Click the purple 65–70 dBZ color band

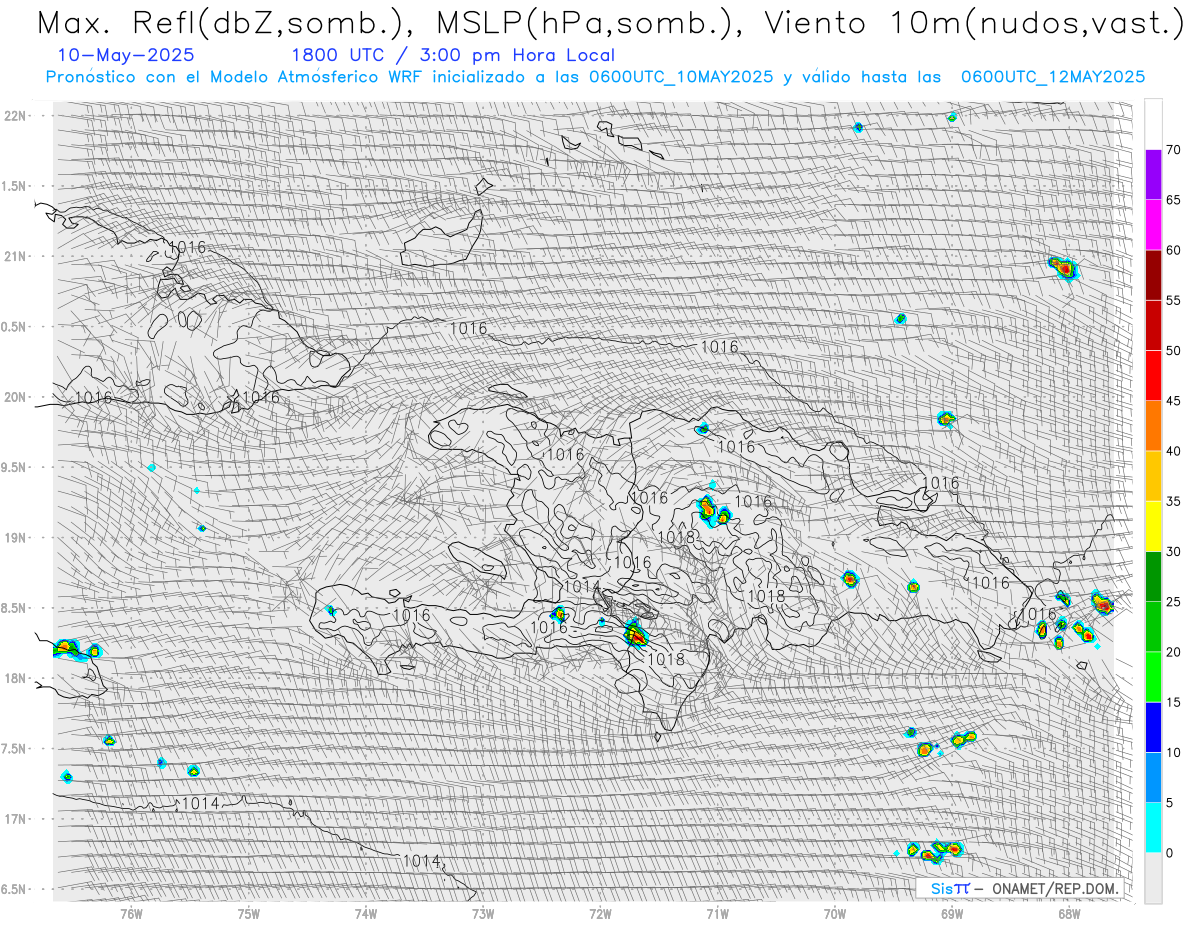tap(1153, 175)
